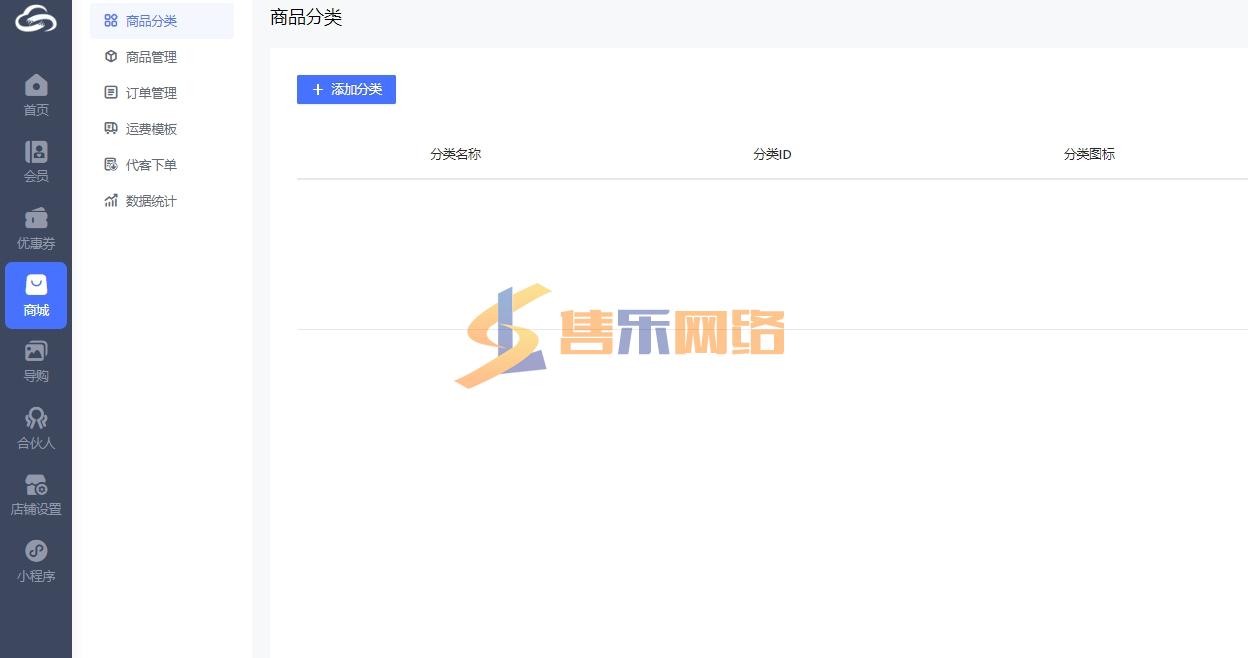Click the 代客下单 document icon

pos(111,165)
